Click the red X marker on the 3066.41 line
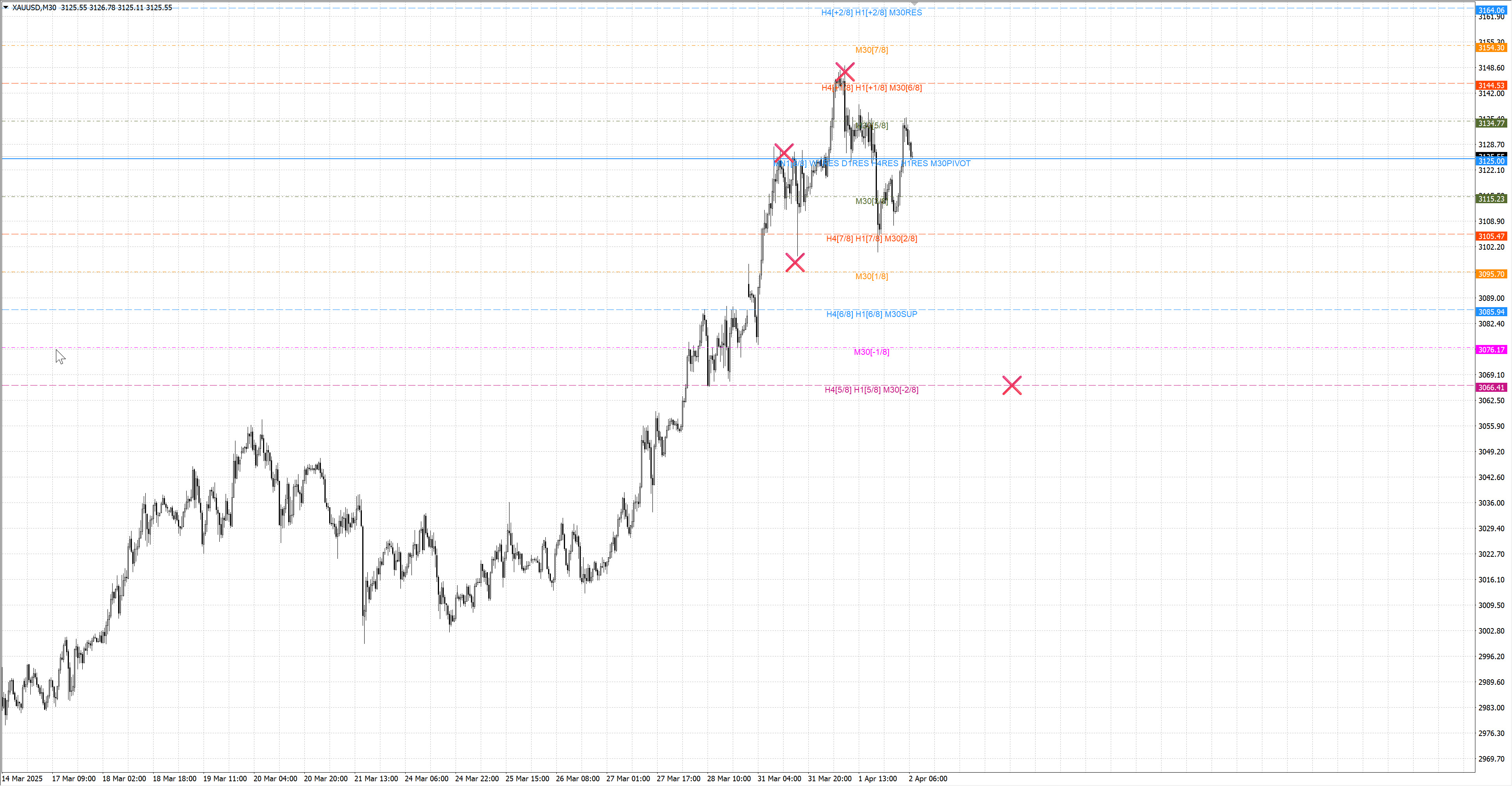 click(x=1012, y=386)
